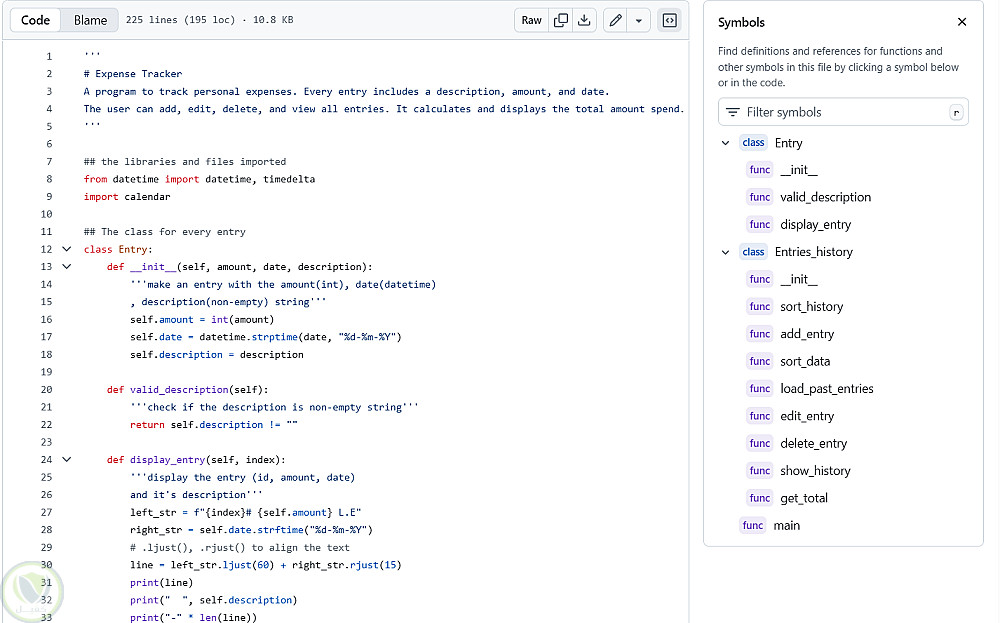Switch to the Blame view
Screen dimensions: 1000x623
coord(90,20)
